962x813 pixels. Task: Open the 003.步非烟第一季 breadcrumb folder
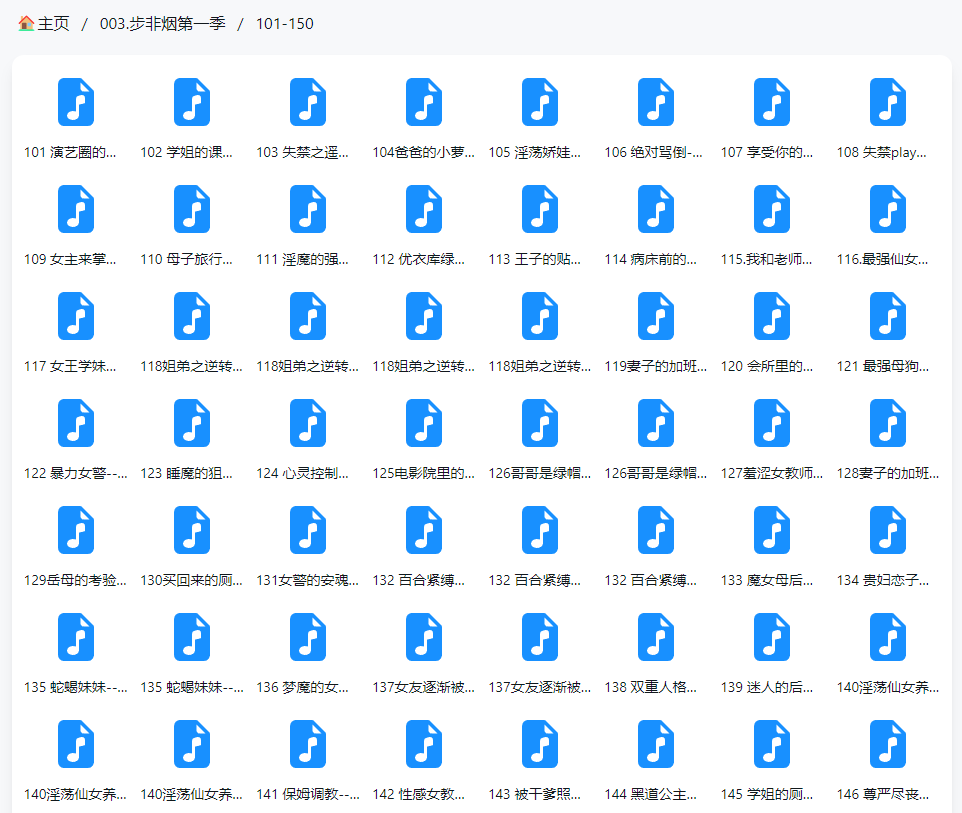(x=162, y=24)
